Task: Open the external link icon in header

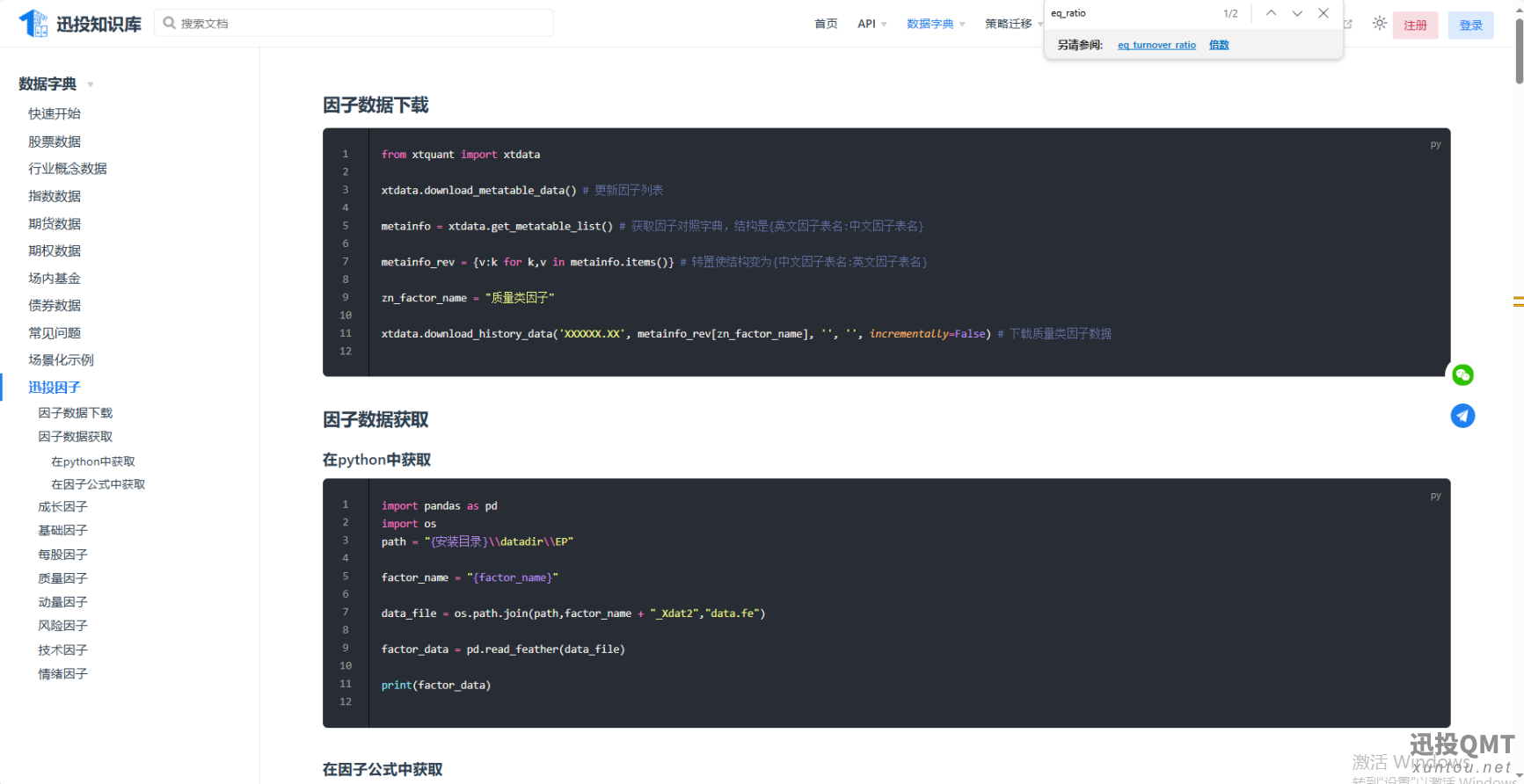Action: (x=1347, y=24)
